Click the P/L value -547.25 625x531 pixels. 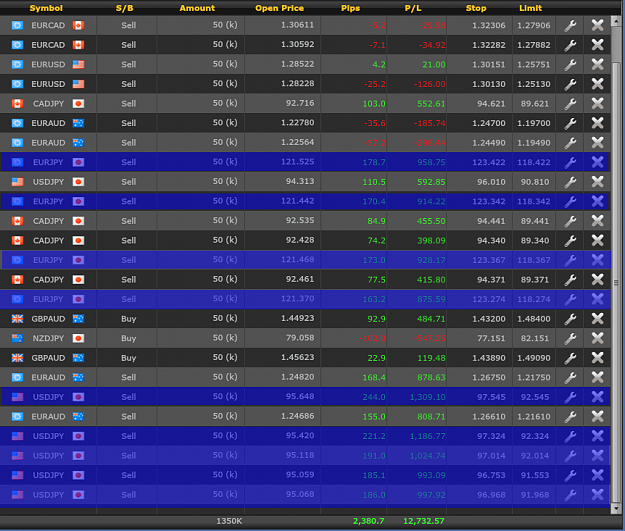[430, 338]
